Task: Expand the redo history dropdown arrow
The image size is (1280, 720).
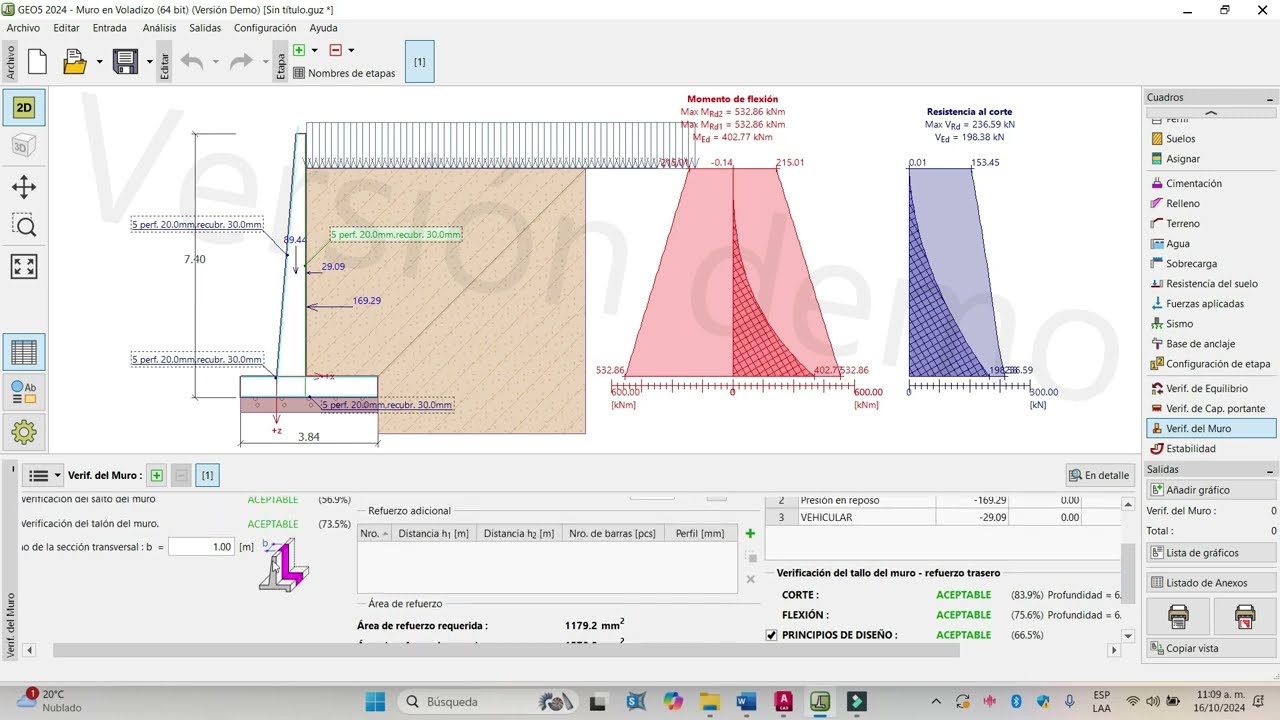Action: point(265,62)
